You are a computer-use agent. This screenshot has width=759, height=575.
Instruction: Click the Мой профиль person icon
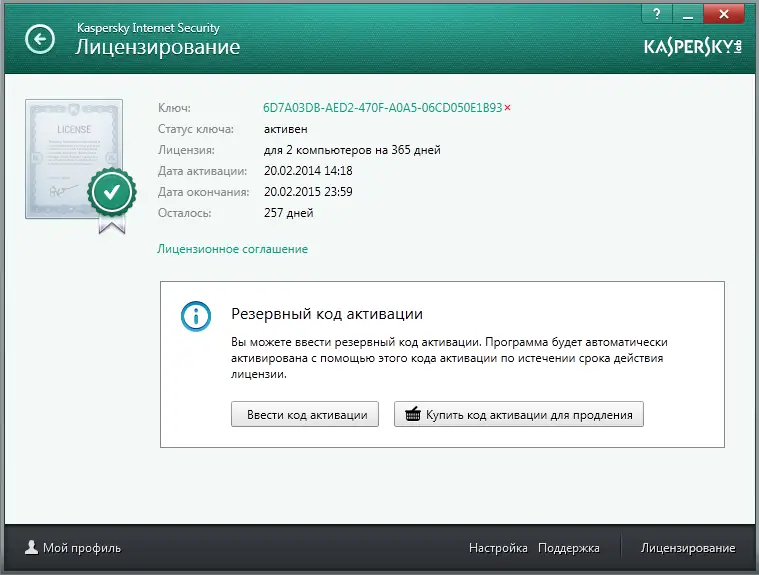31,547
